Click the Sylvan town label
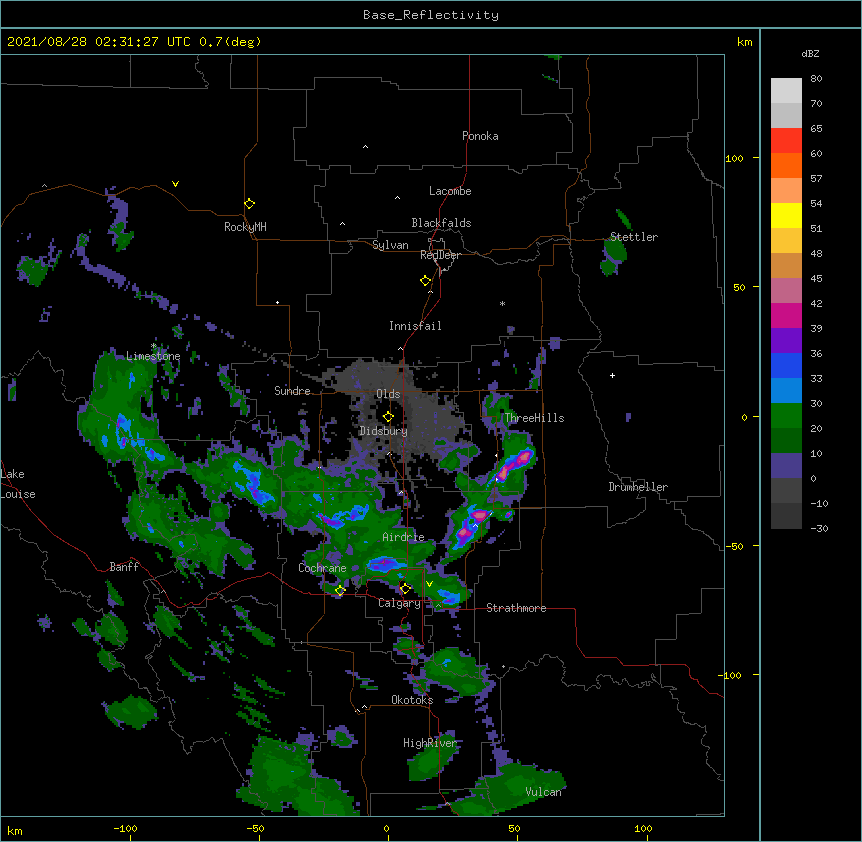The height and width of the screenshot is (842, 862). coord(390,245)
